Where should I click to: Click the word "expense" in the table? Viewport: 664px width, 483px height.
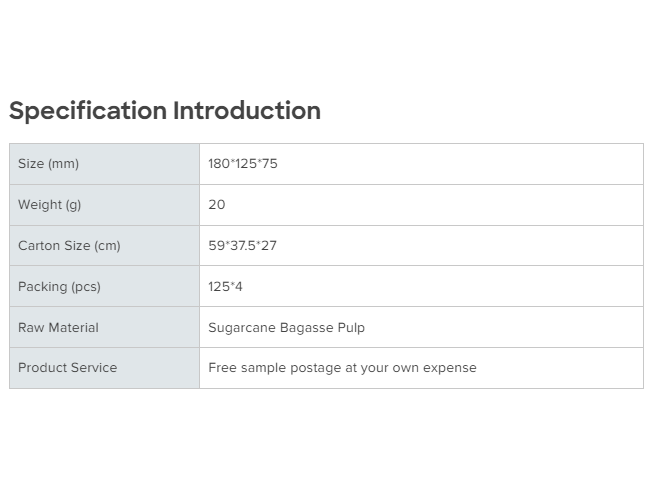point(450,368)
